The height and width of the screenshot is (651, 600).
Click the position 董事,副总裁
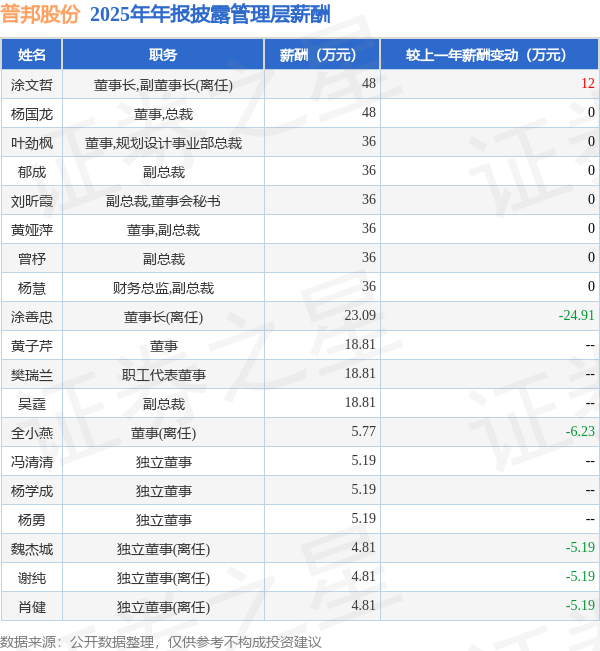point(163,230)
